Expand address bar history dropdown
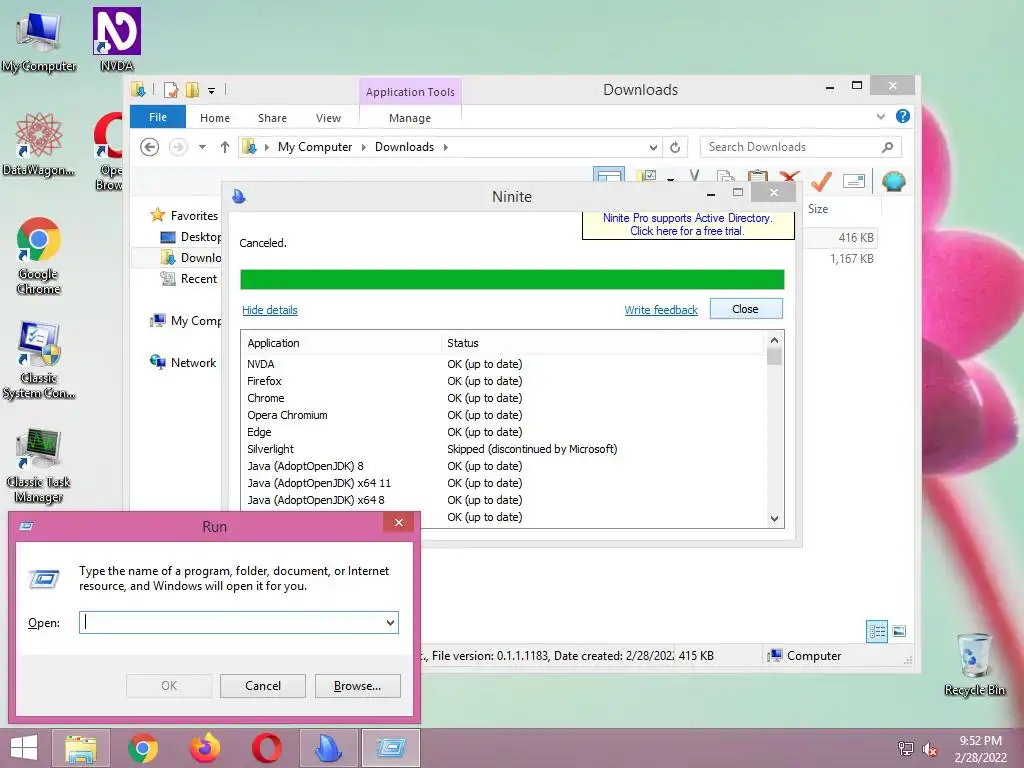This screenshot has width=1024, height=768. click(x=653, y=147)
